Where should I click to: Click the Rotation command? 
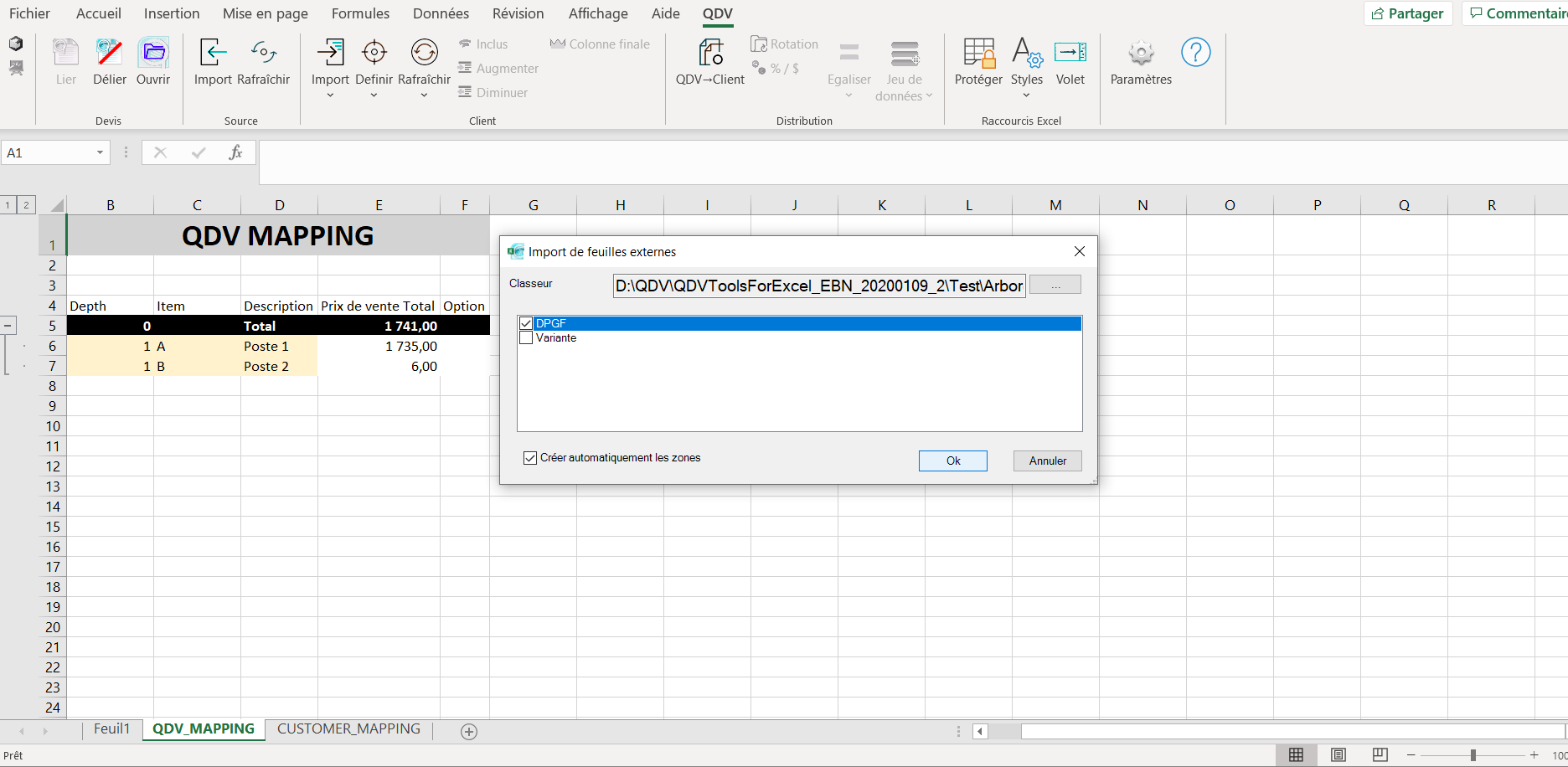click(785, 44)
